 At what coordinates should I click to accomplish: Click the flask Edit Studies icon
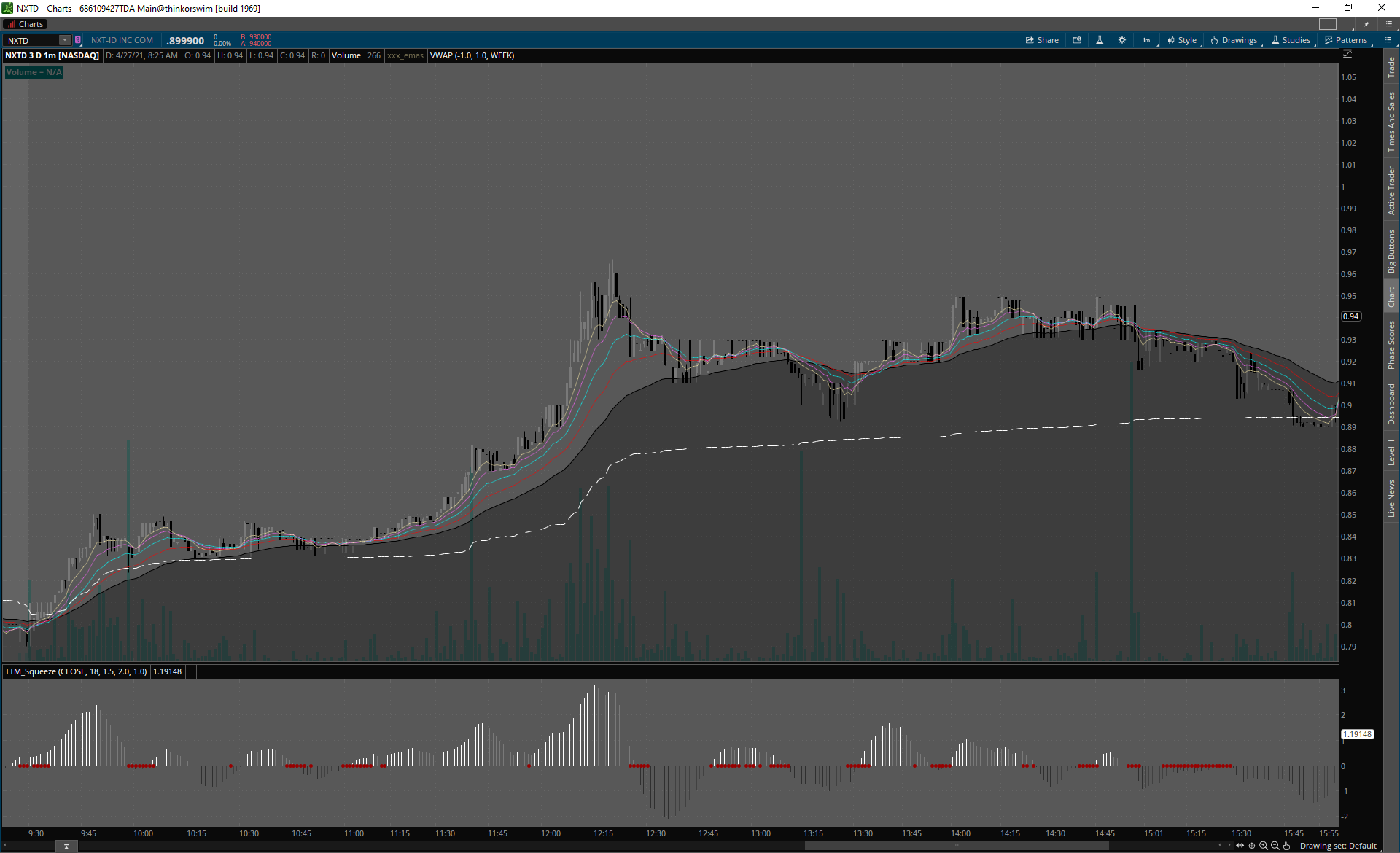point(1100,40)
